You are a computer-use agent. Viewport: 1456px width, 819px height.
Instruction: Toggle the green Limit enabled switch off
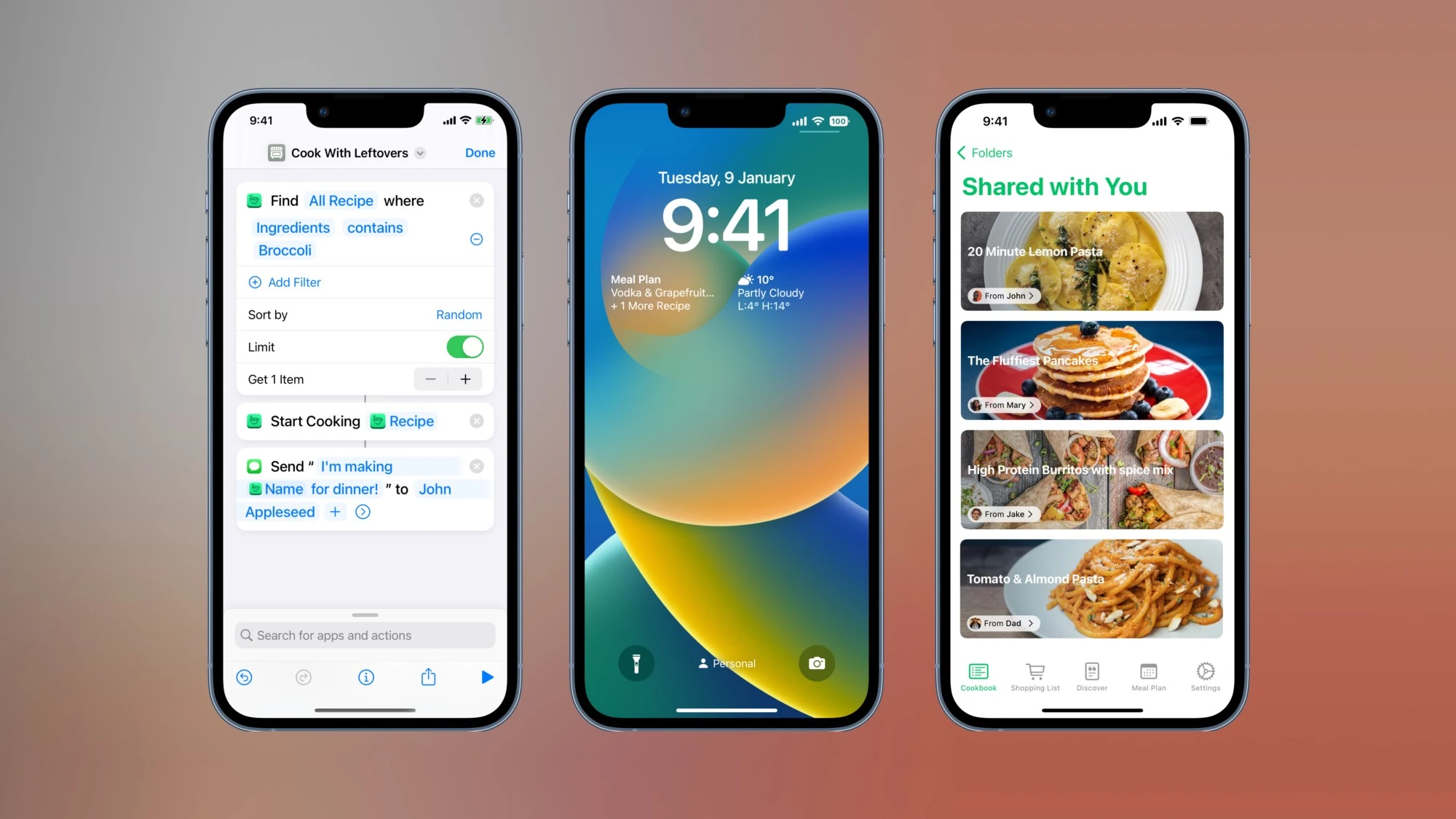pos(464,346)
